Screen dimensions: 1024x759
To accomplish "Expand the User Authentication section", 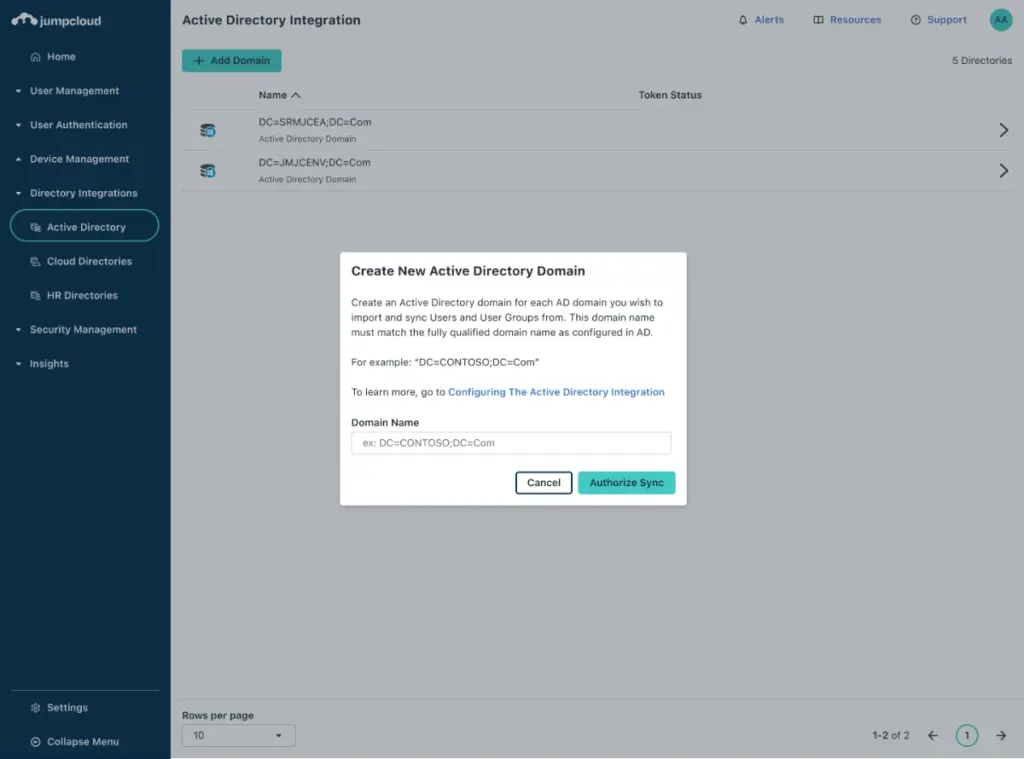I will click(78, 125).
